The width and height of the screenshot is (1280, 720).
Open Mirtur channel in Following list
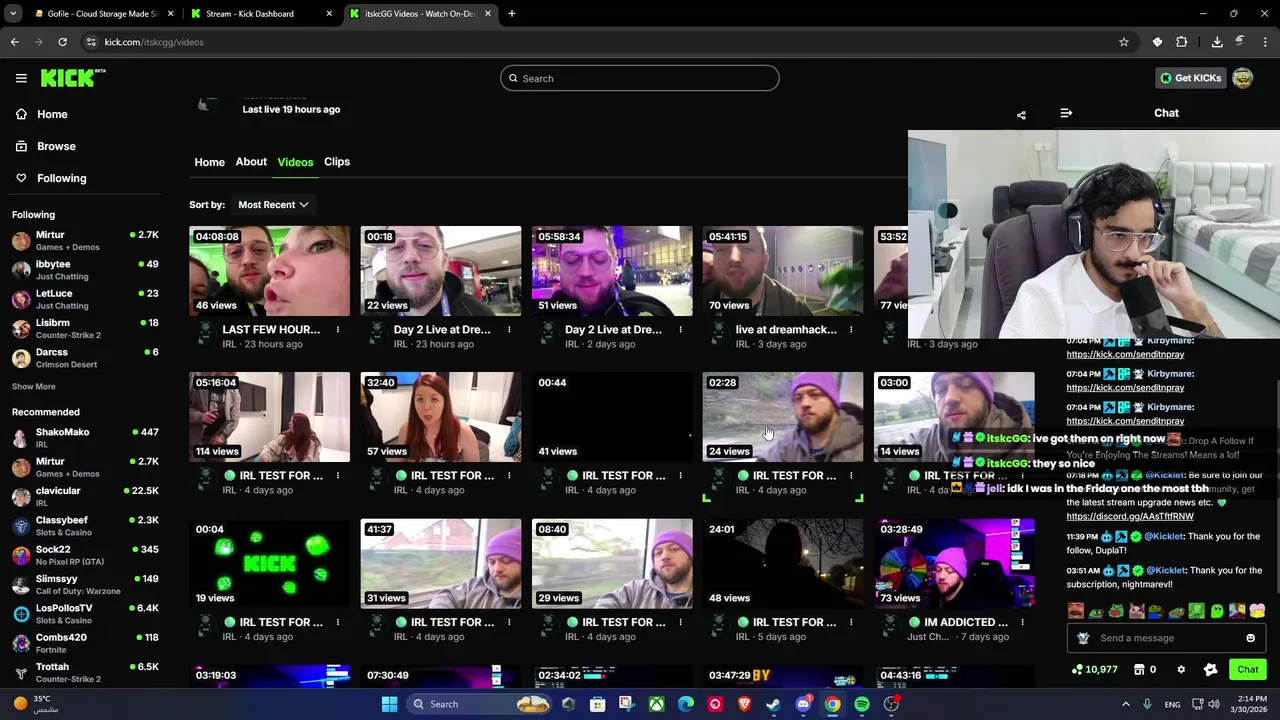tap(85, 241)
